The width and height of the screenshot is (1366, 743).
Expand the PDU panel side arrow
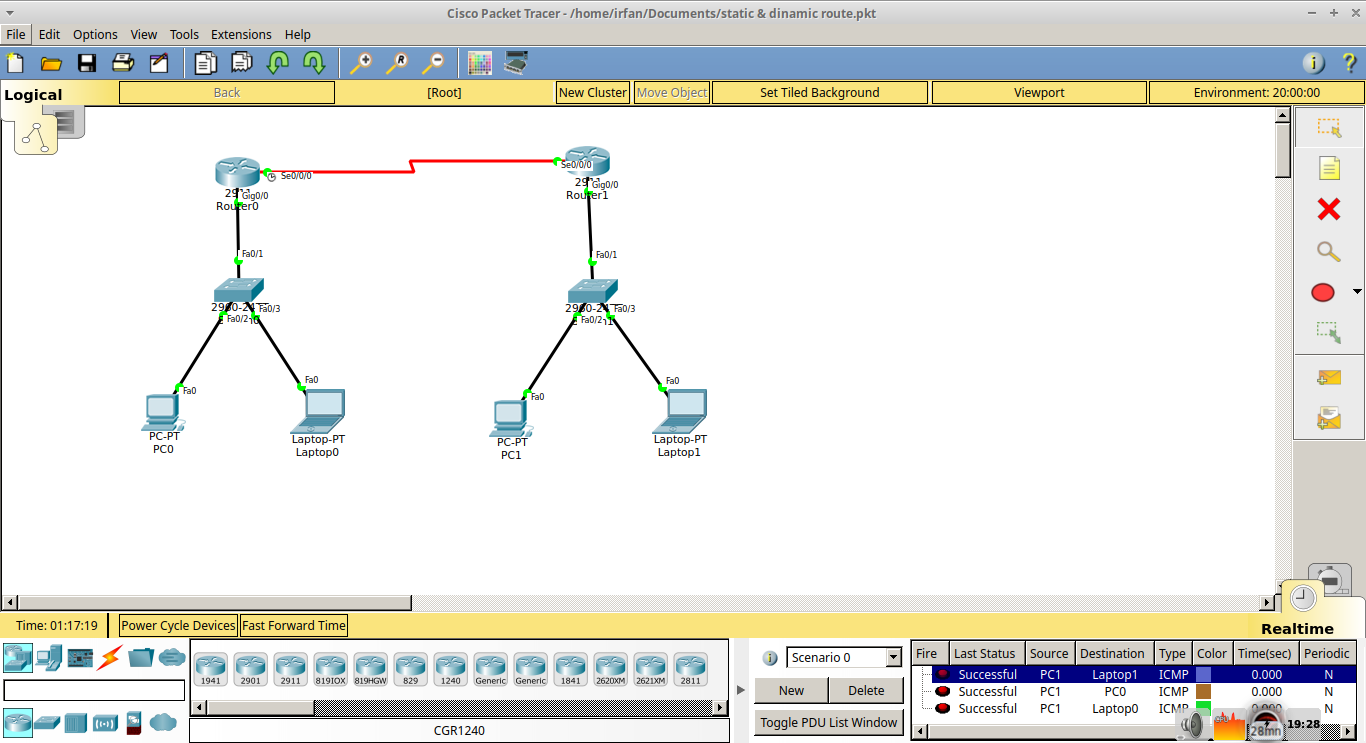tap(741, 689)
